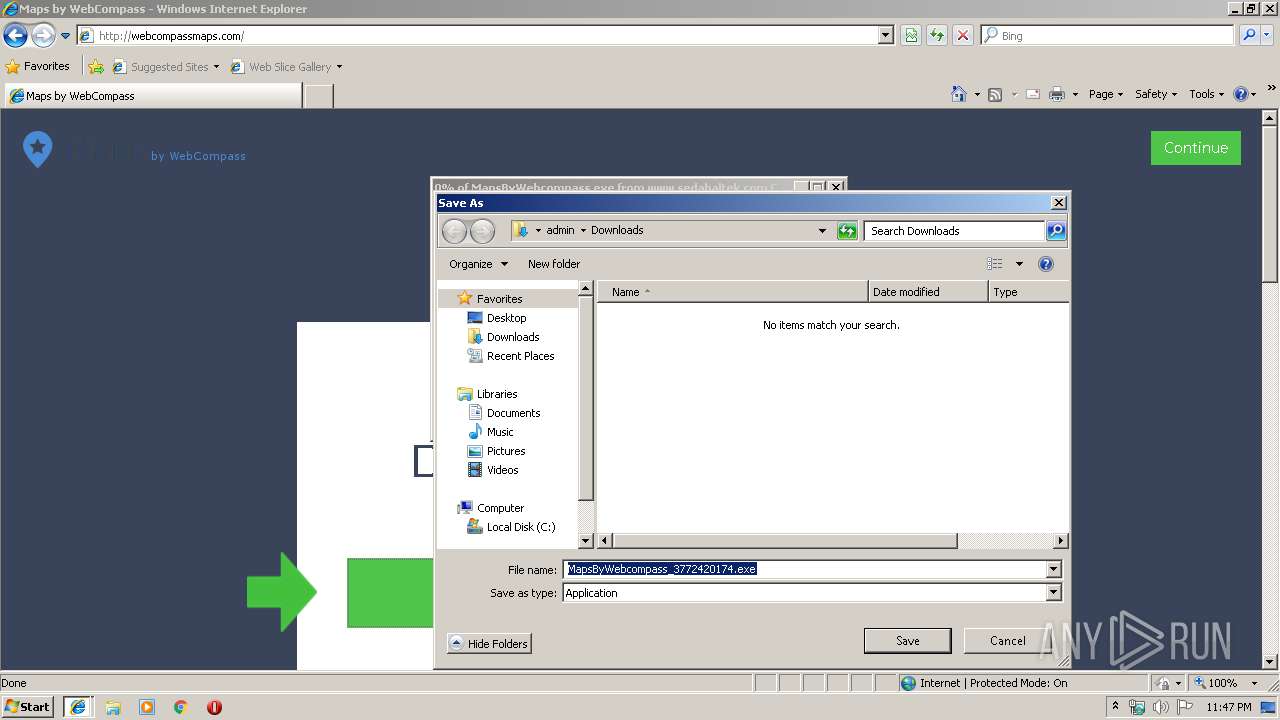Click the IE Forward navigation arrow

(x=42, y=36)
